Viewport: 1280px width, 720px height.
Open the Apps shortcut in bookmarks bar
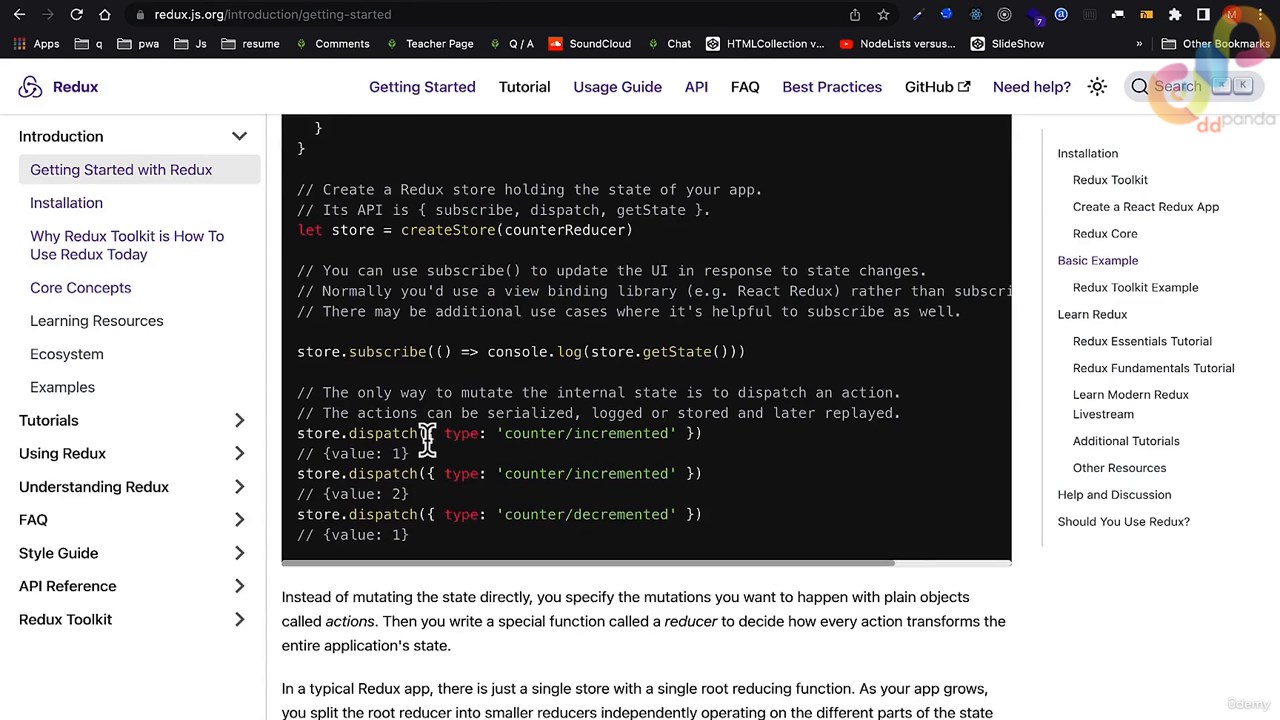(38, 44)
